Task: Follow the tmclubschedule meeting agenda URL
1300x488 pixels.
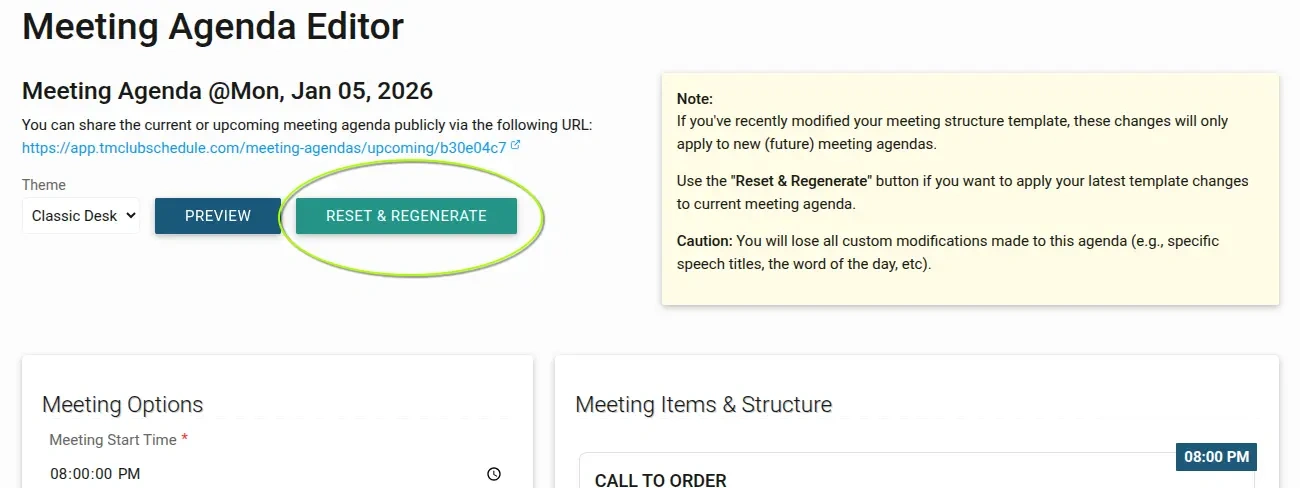Action: coord(264,148)
